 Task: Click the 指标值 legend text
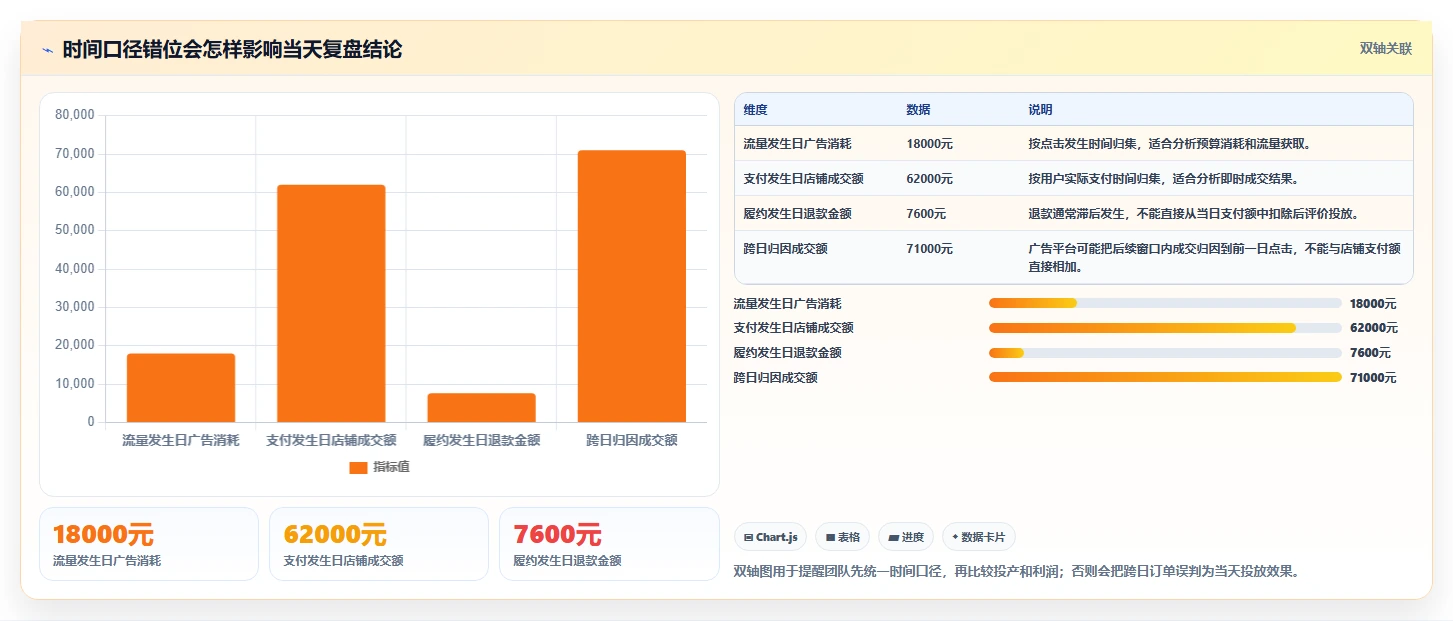[x=391, y=467]
